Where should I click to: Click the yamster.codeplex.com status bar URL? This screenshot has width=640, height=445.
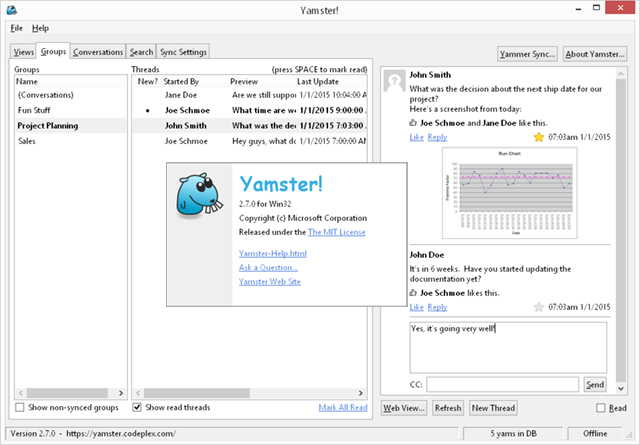[x=121, y=434]
